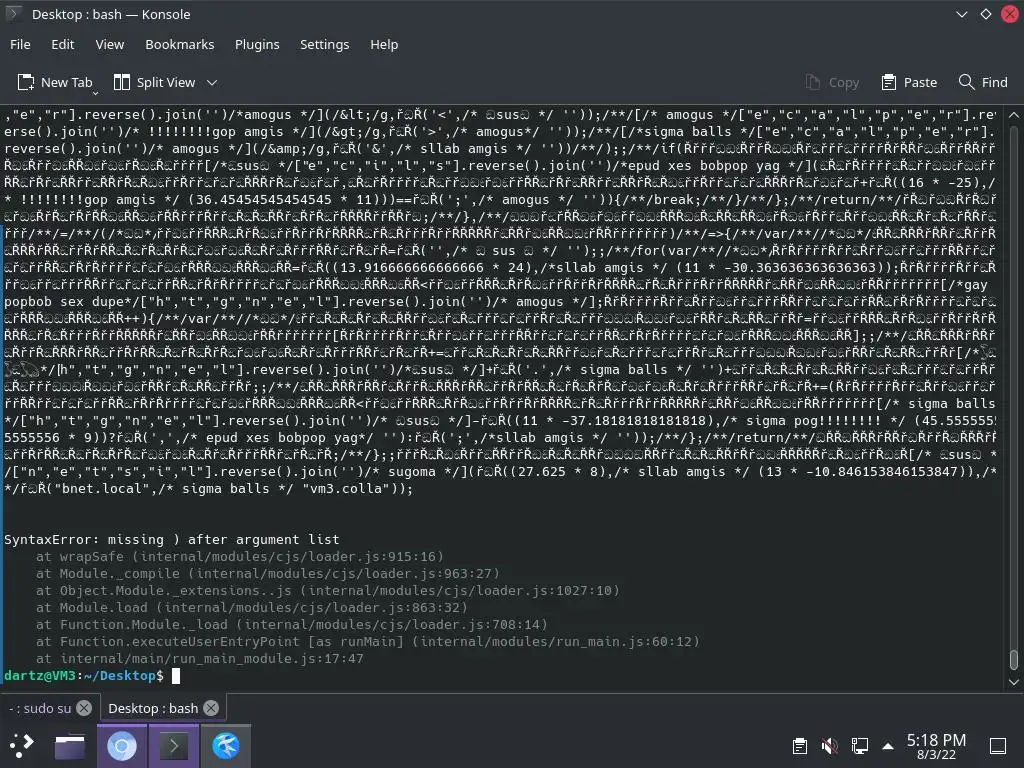Viewport: 1024px width, 768px height.
Task: Click the terminal scrollbar handle
Action: (1014, 660)
